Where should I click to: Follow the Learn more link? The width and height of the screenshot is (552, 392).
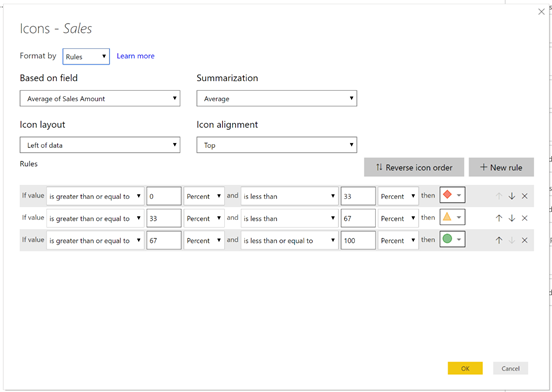coord(136,56)
